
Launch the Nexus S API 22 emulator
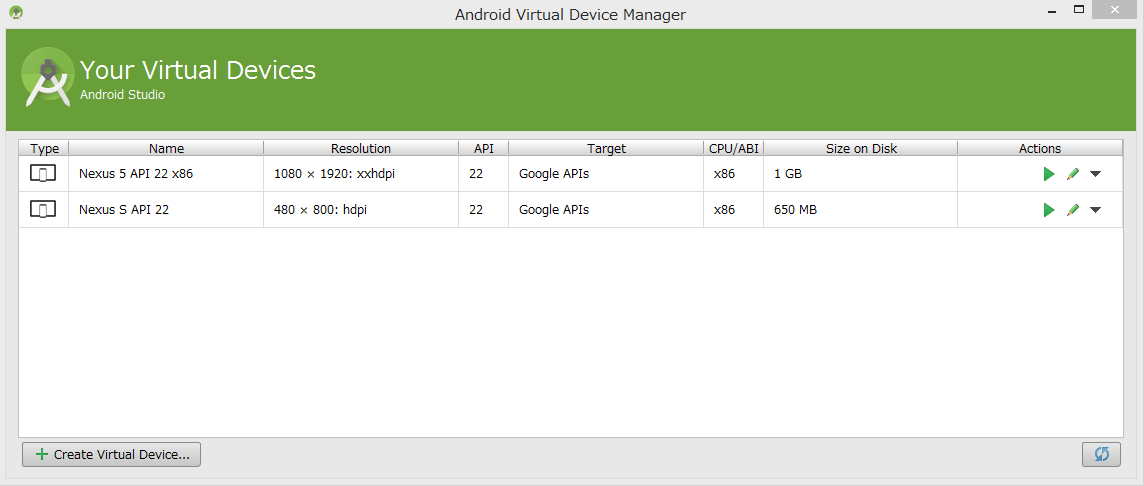coord(1049,210)
